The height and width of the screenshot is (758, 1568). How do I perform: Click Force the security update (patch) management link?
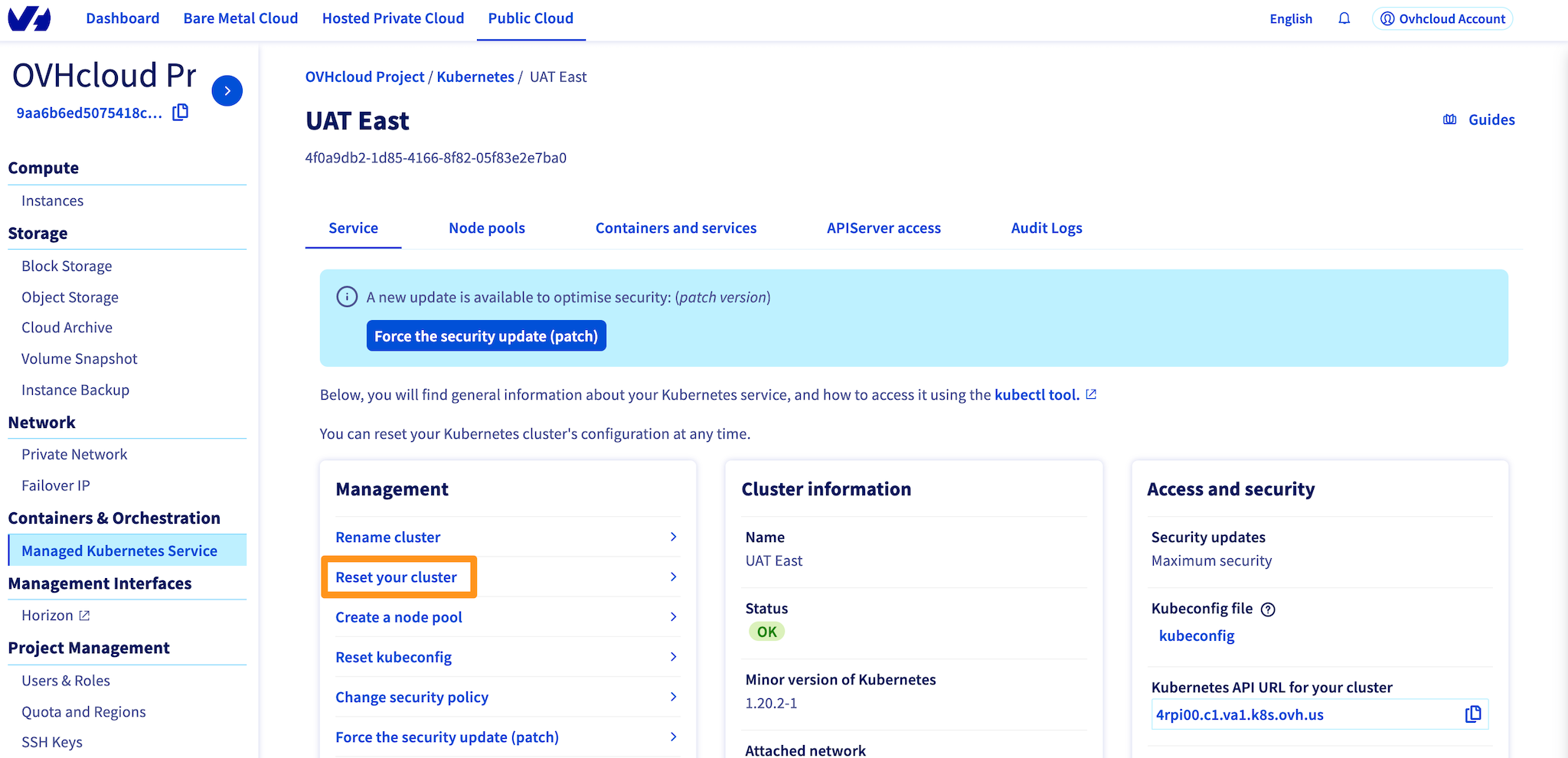(x=447, y=737)
